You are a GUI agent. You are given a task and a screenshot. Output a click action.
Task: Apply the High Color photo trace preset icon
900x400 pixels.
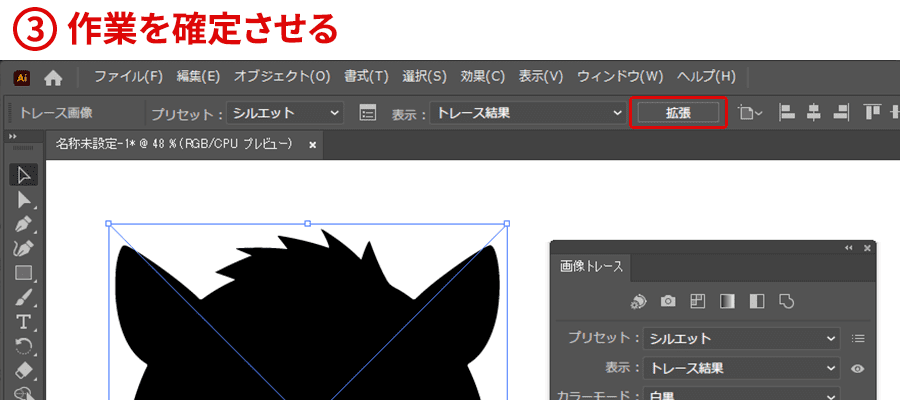(668, 301)
